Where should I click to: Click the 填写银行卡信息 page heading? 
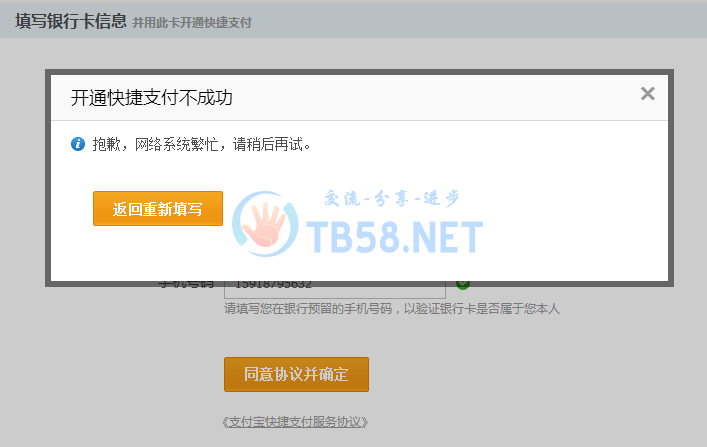(71, 21)
